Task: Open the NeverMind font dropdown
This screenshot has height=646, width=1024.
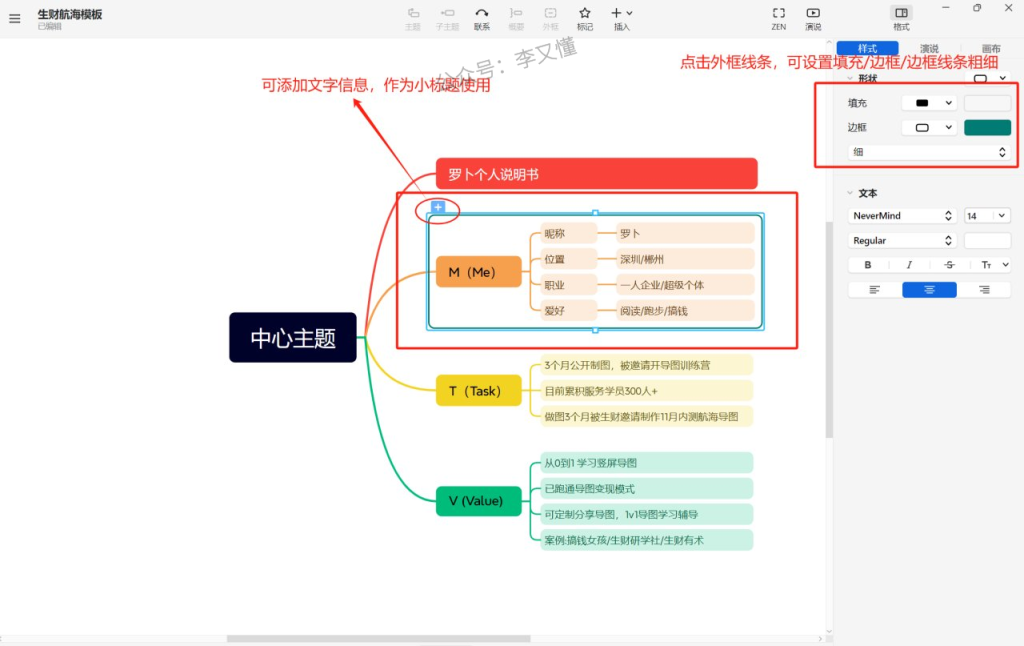Action: (x=903, y=216)
